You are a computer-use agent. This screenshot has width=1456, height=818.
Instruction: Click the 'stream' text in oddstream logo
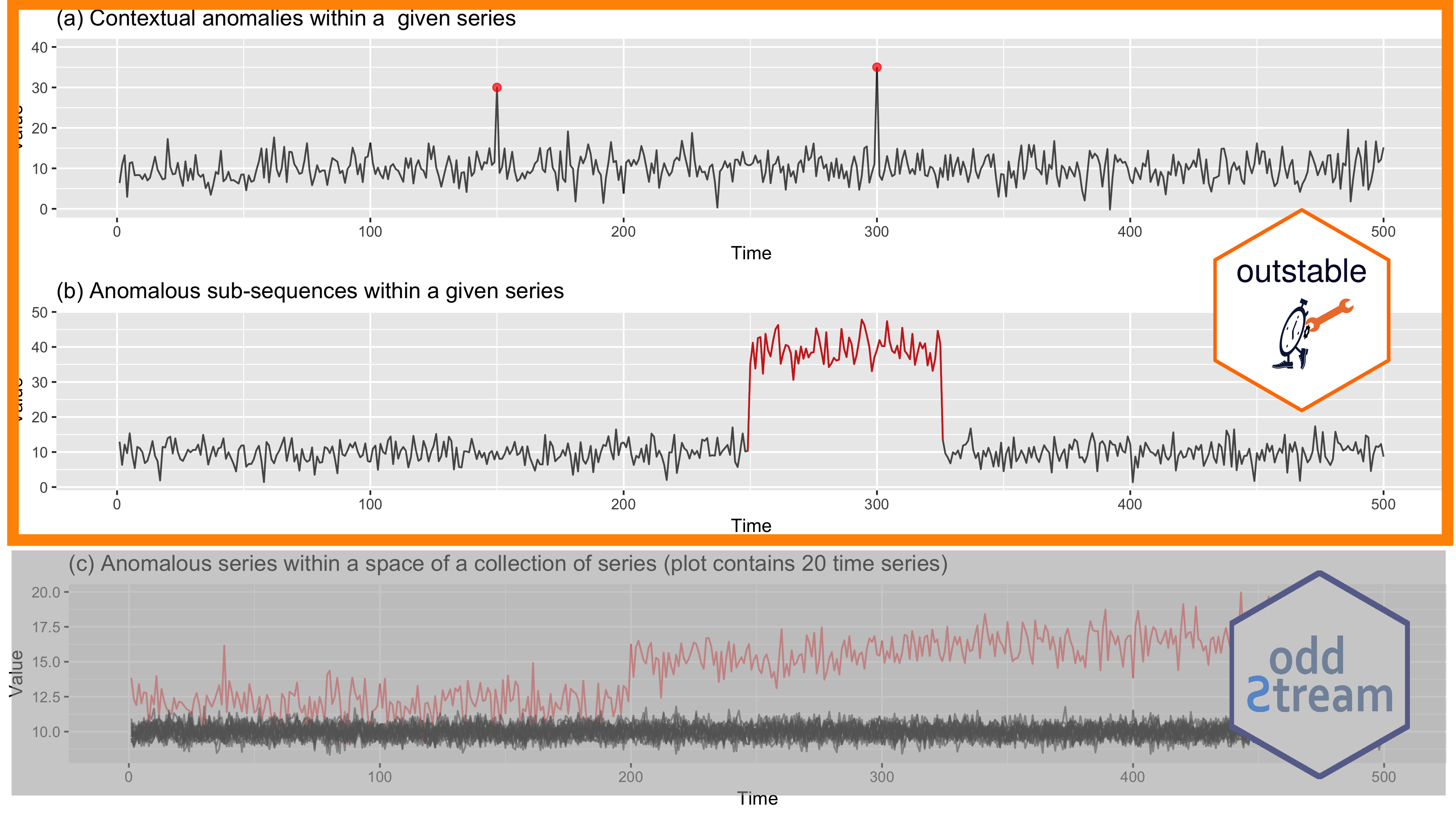(x=1320, y=697)
